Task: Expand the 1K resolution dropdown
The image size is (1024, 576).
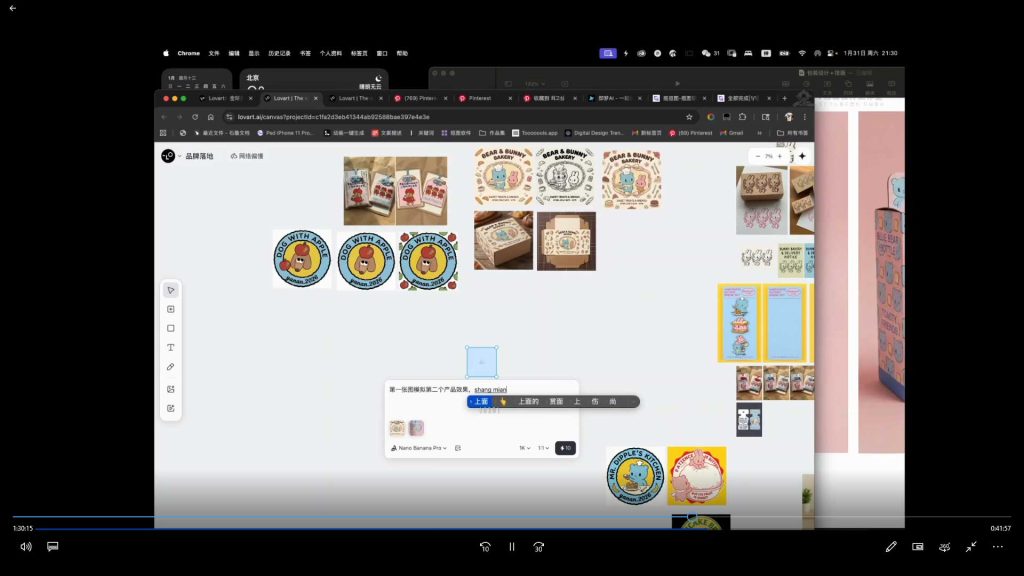Action: (x=524, y=448)
